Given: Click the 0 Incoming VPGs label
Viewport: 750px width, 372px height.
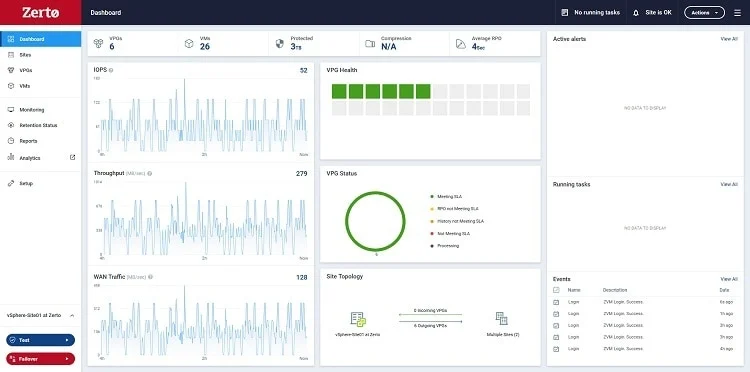Looking at the screenshot, I should [x=430, y=310].
